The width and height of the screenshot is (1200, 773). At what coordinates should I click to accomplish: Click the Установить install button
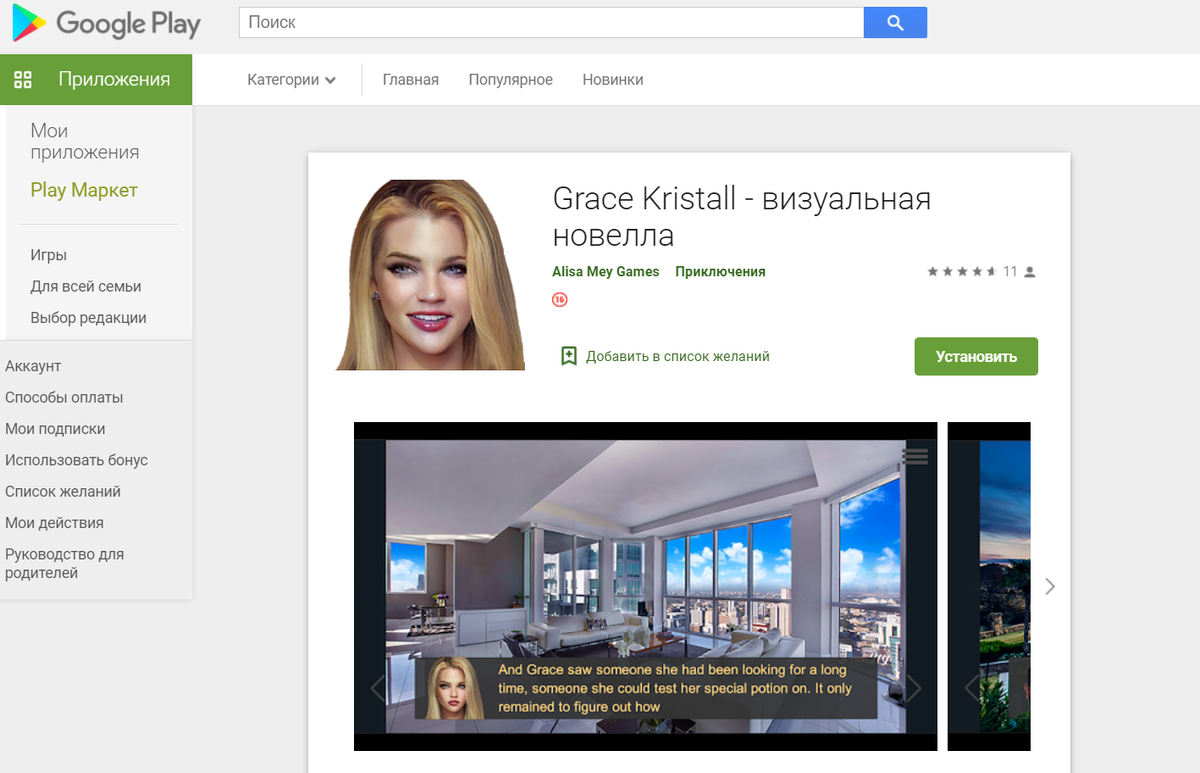(976, 356)
